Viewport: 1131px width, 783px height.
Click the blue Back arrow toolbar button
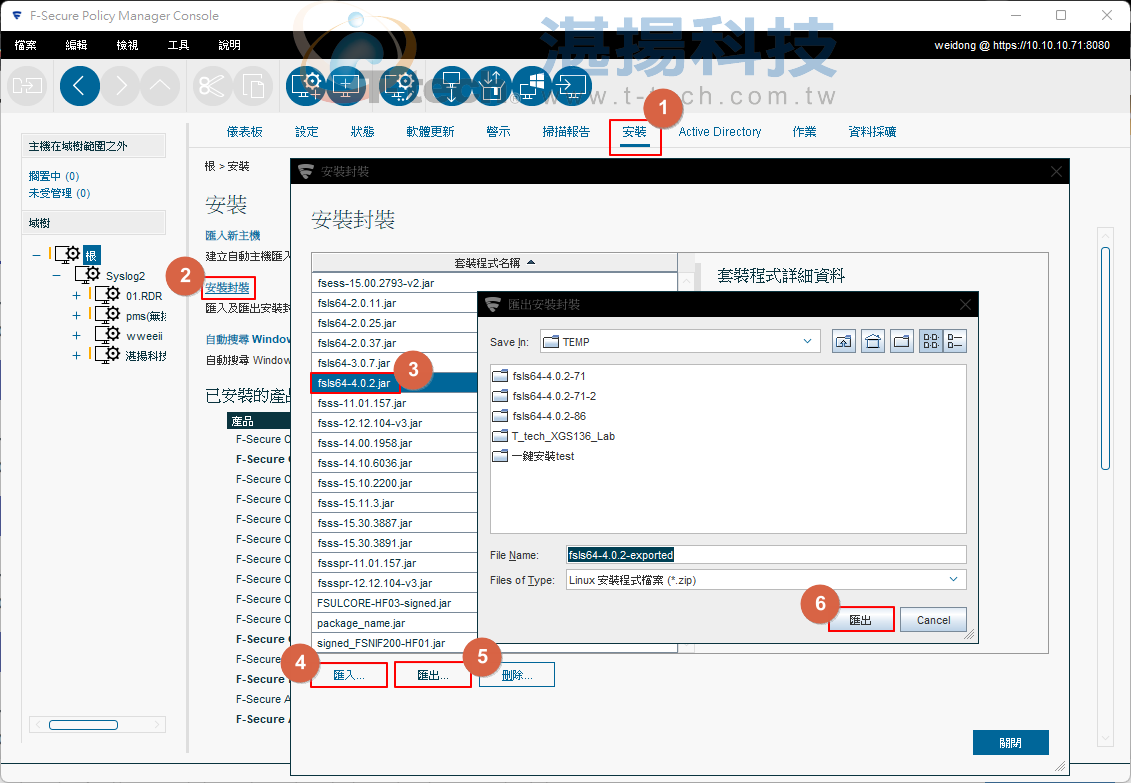[80, 86]
